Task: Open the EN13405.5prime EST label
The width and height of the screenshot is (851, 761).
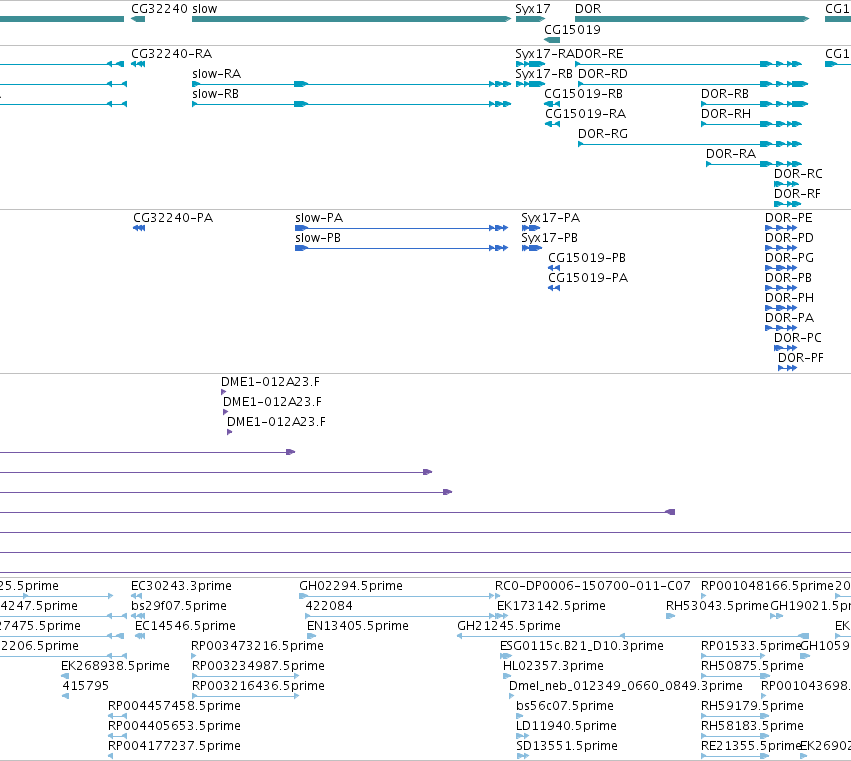Action: (358, 626)
